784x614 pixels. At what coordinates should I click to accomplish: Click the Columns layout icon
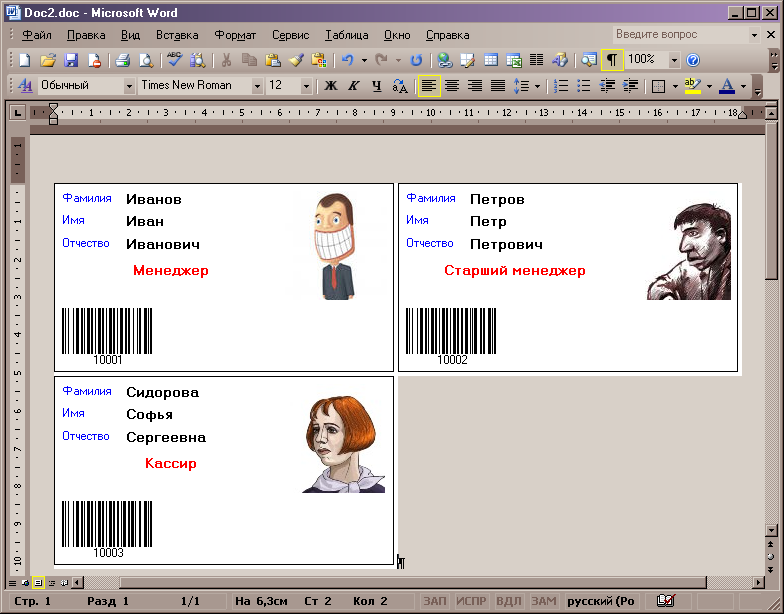coord(537,60)
